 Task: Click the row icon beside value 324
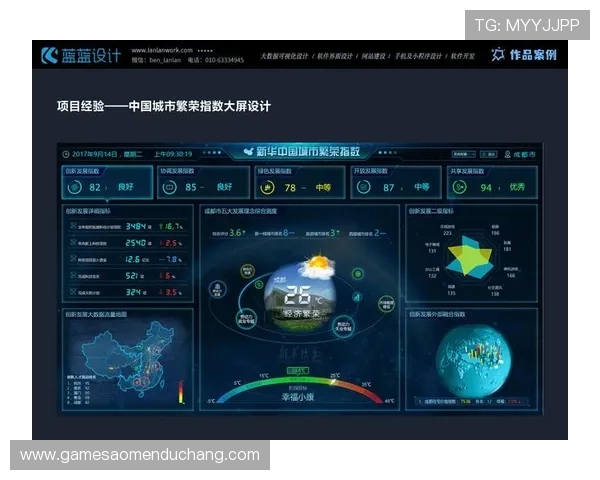coord(73,292)
